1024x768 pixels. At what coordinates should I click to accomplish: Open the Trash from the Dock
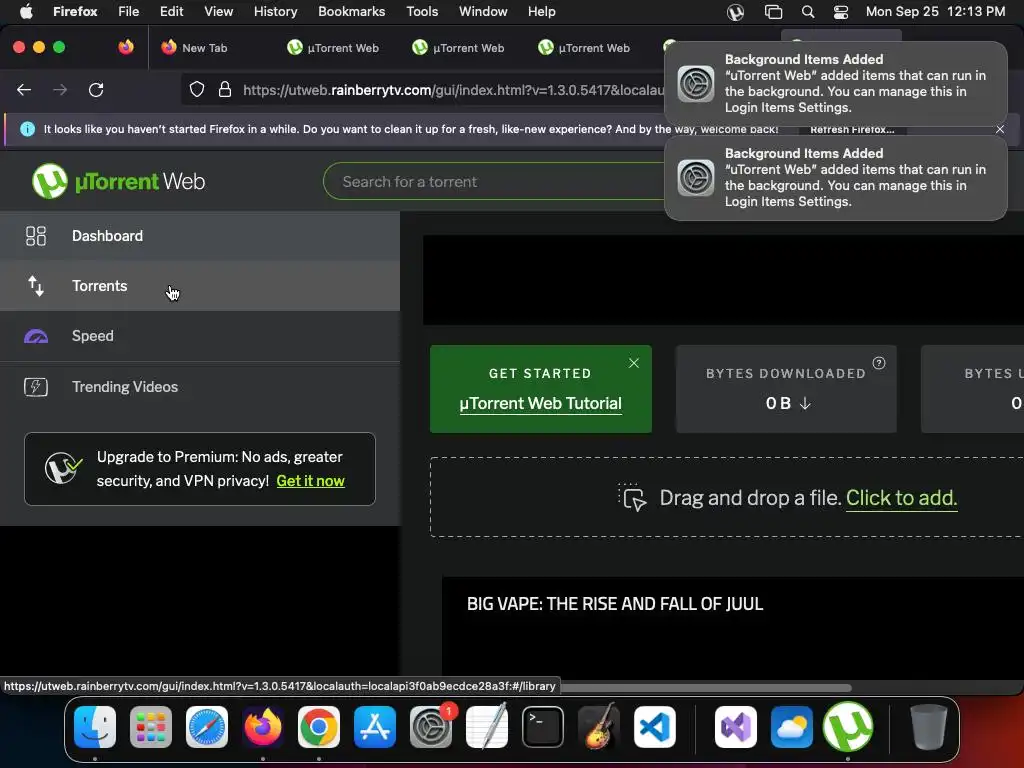929,727
